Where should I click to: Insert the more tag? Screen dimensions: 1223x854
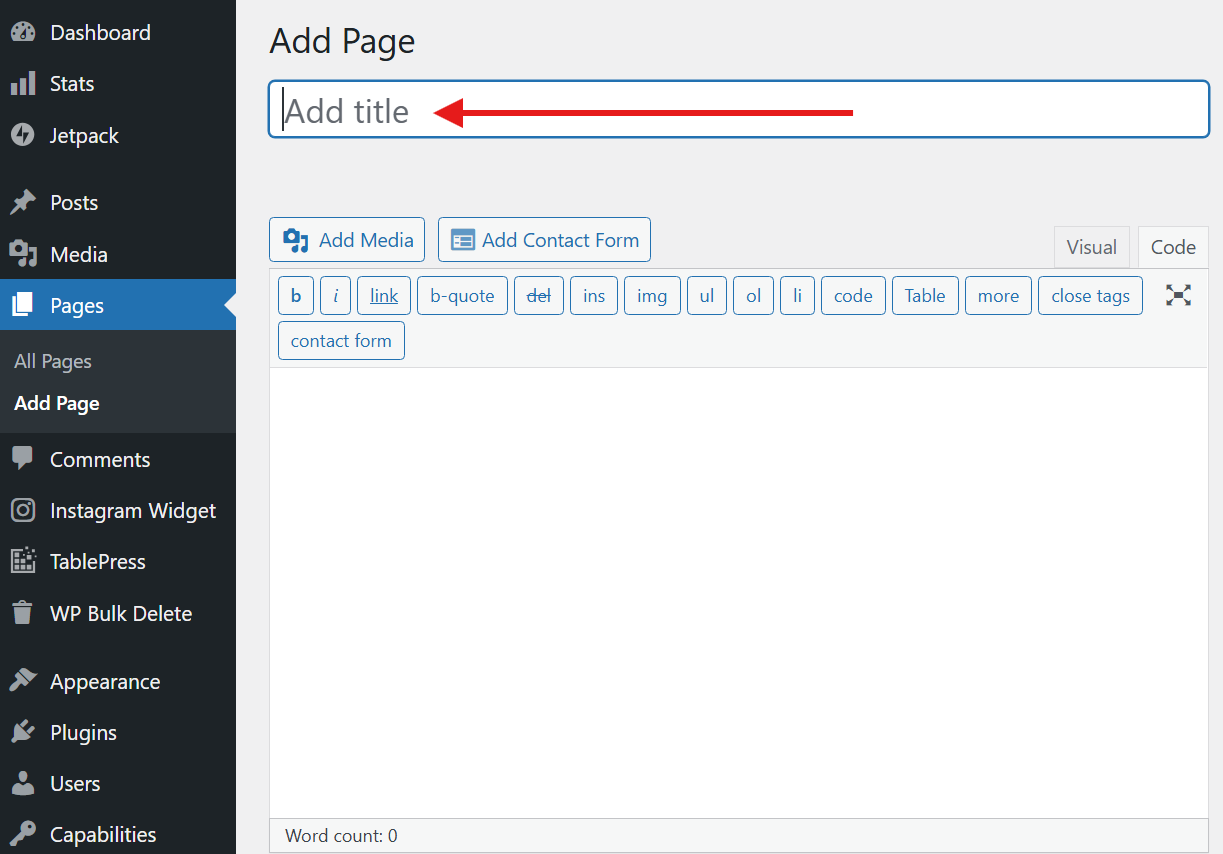pyautogui.click(x=998, y=295)
